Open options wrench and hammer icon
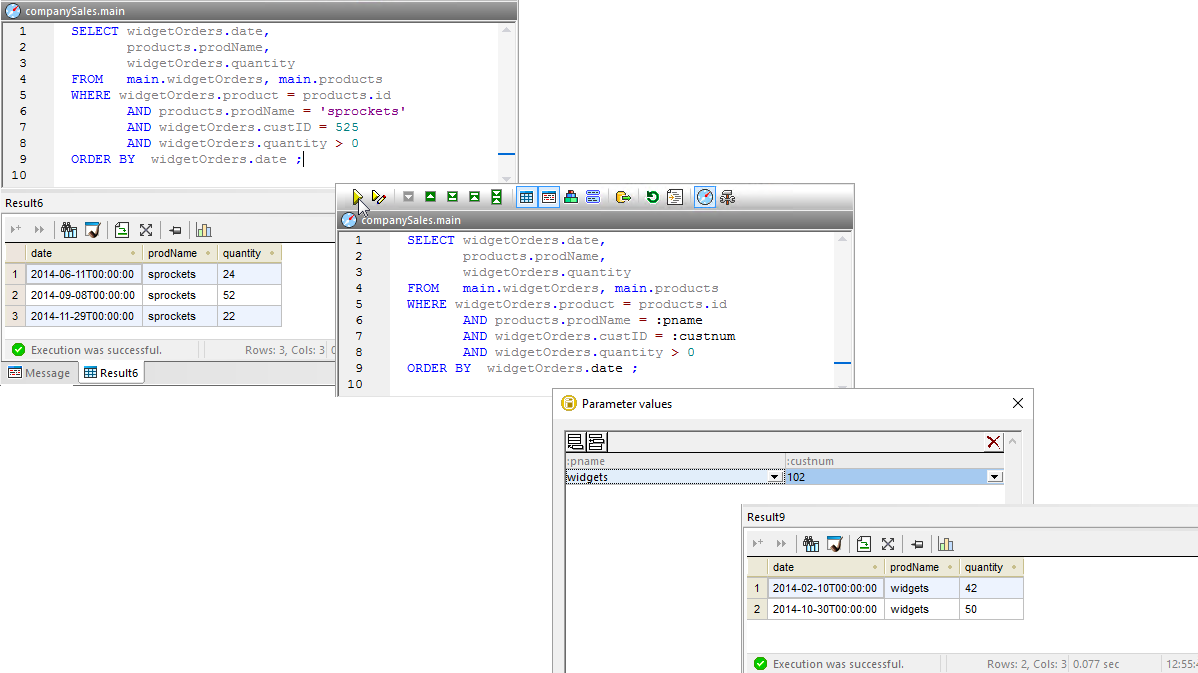 [727, 197]
